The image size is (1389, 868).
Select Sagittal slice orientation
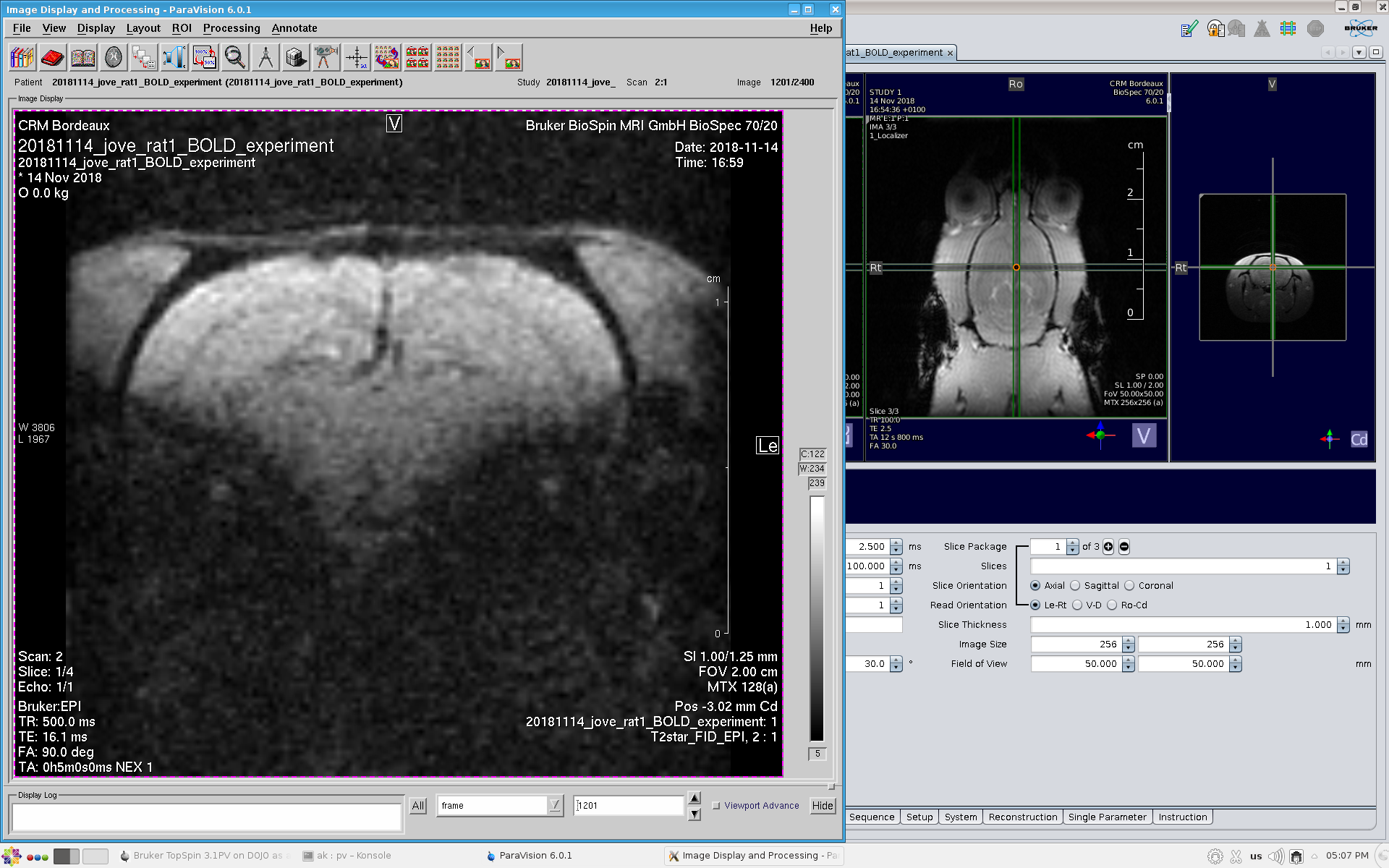coord(1076,586)
